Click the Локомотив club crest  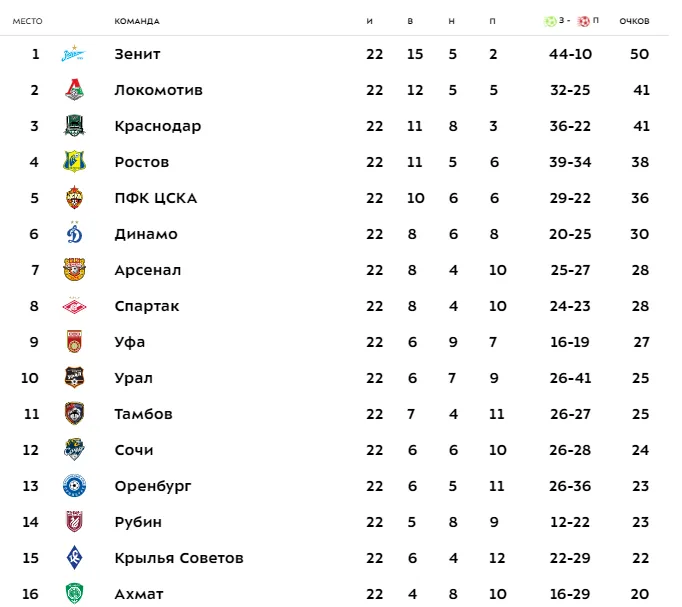click(x=74, y=90)
